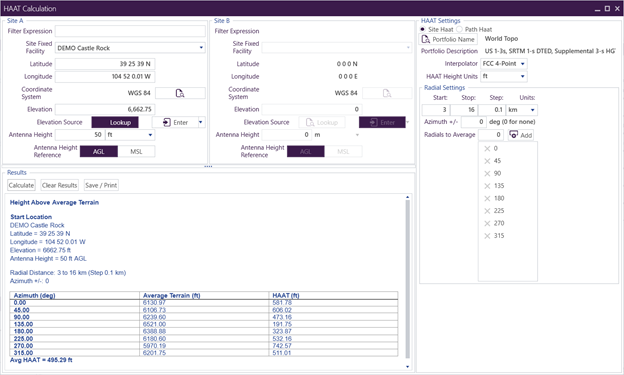Open Site A antenna height units dropdown
The width and height of the screenshot is (624, 375).
[150, 135]
